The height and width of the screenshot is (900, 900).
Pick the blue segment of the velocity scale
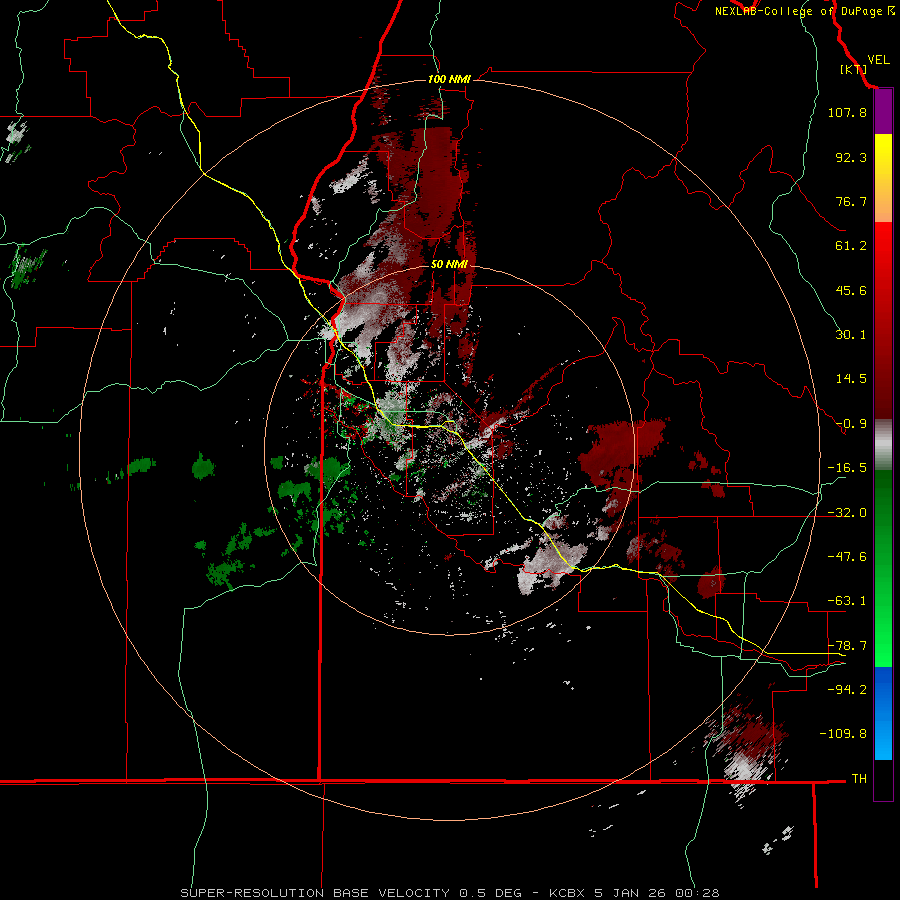pos(883,713)
